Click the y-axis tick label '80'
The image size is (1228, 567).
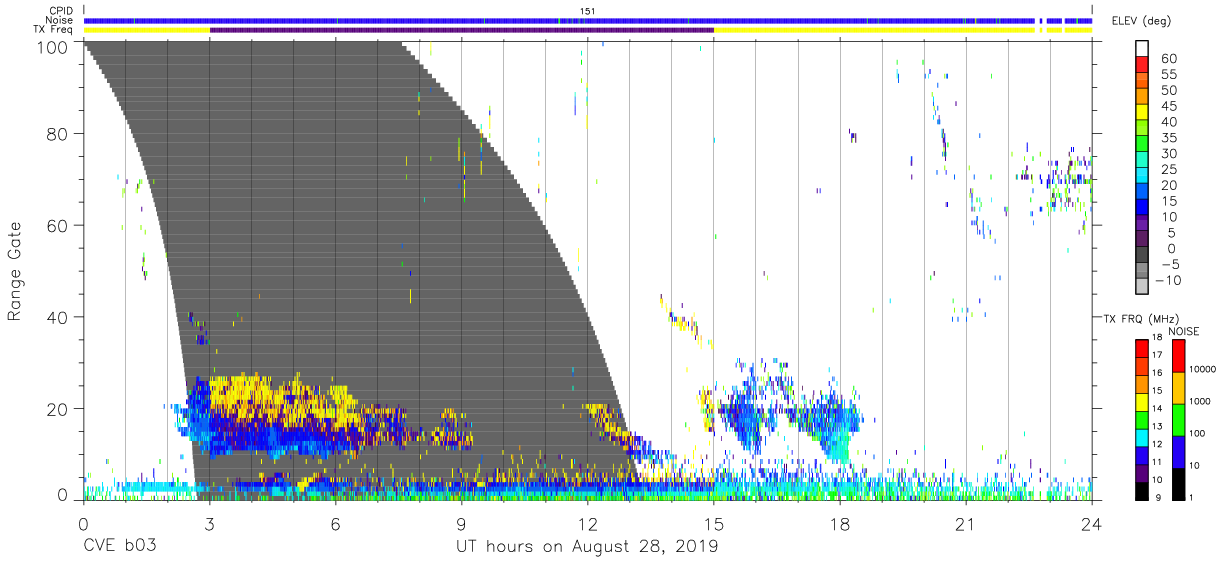pyautogui.click(x=59, y=133)
